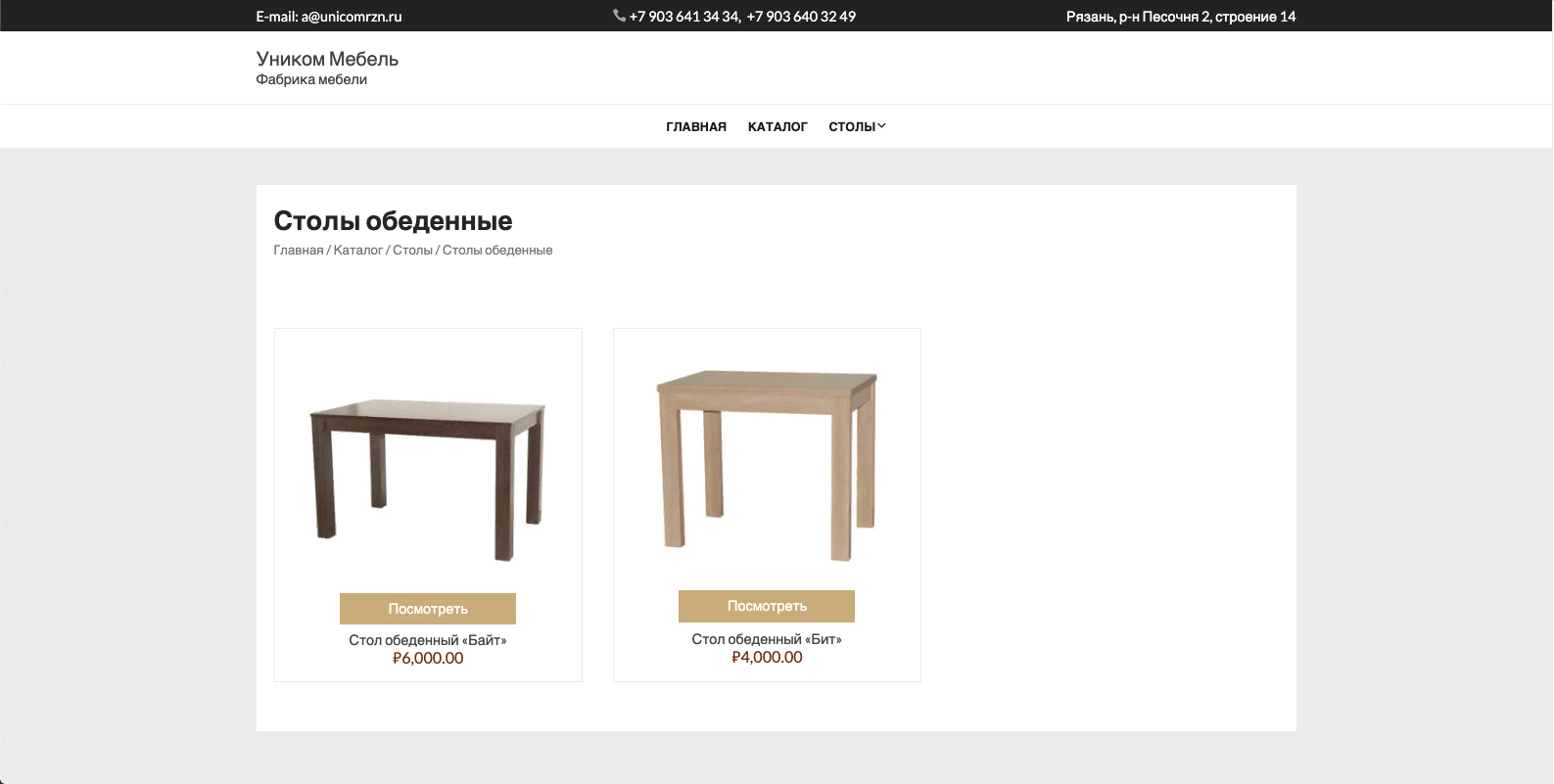Open the Каталог menu item
The width and height of the screenshot is (1554, 784).
click(x=777, y=127)
